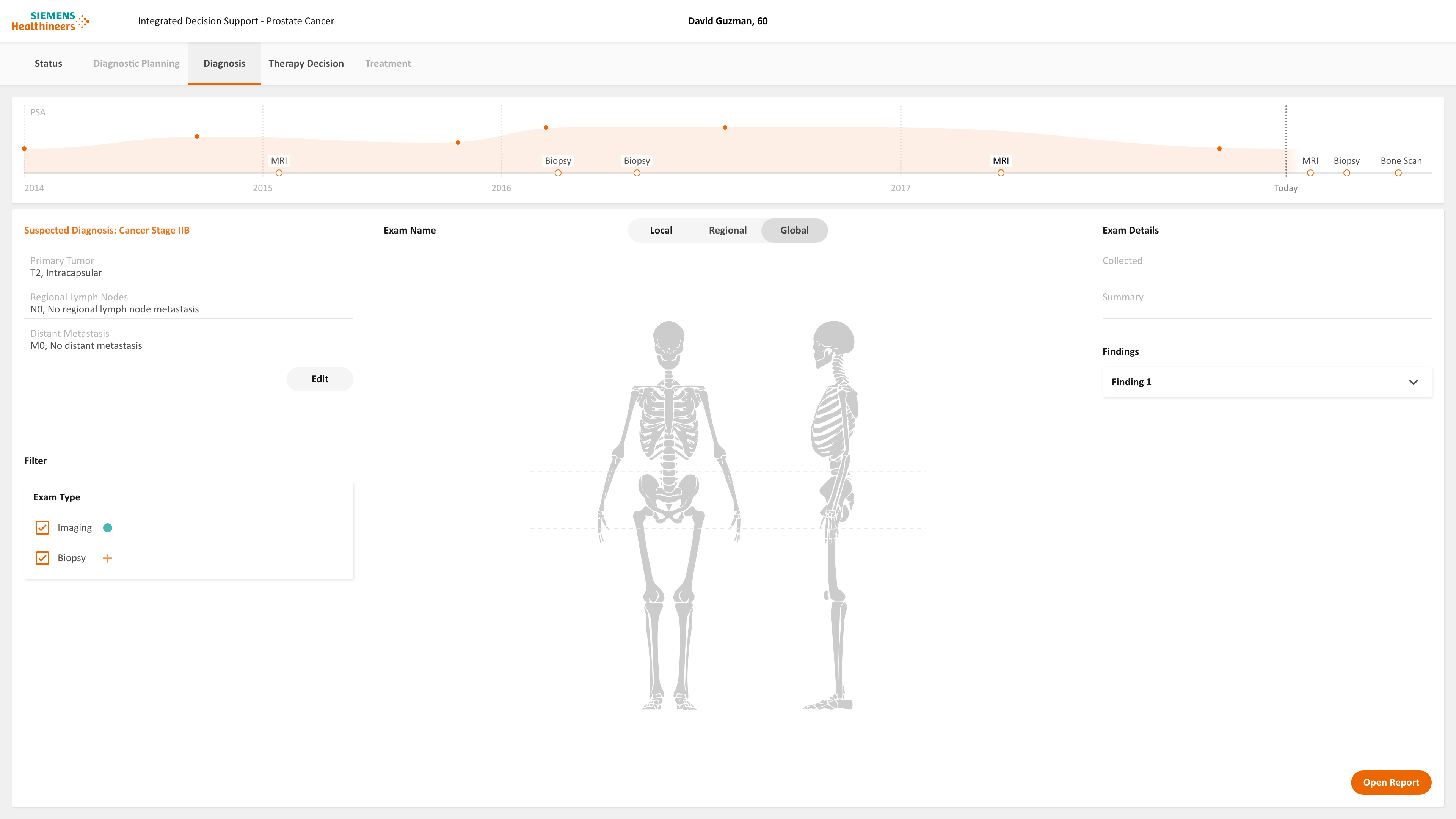Select the second 2016 Biopsy timeline marker
The height and width of the screenshot is (819, 1456).
coord(637,173)
